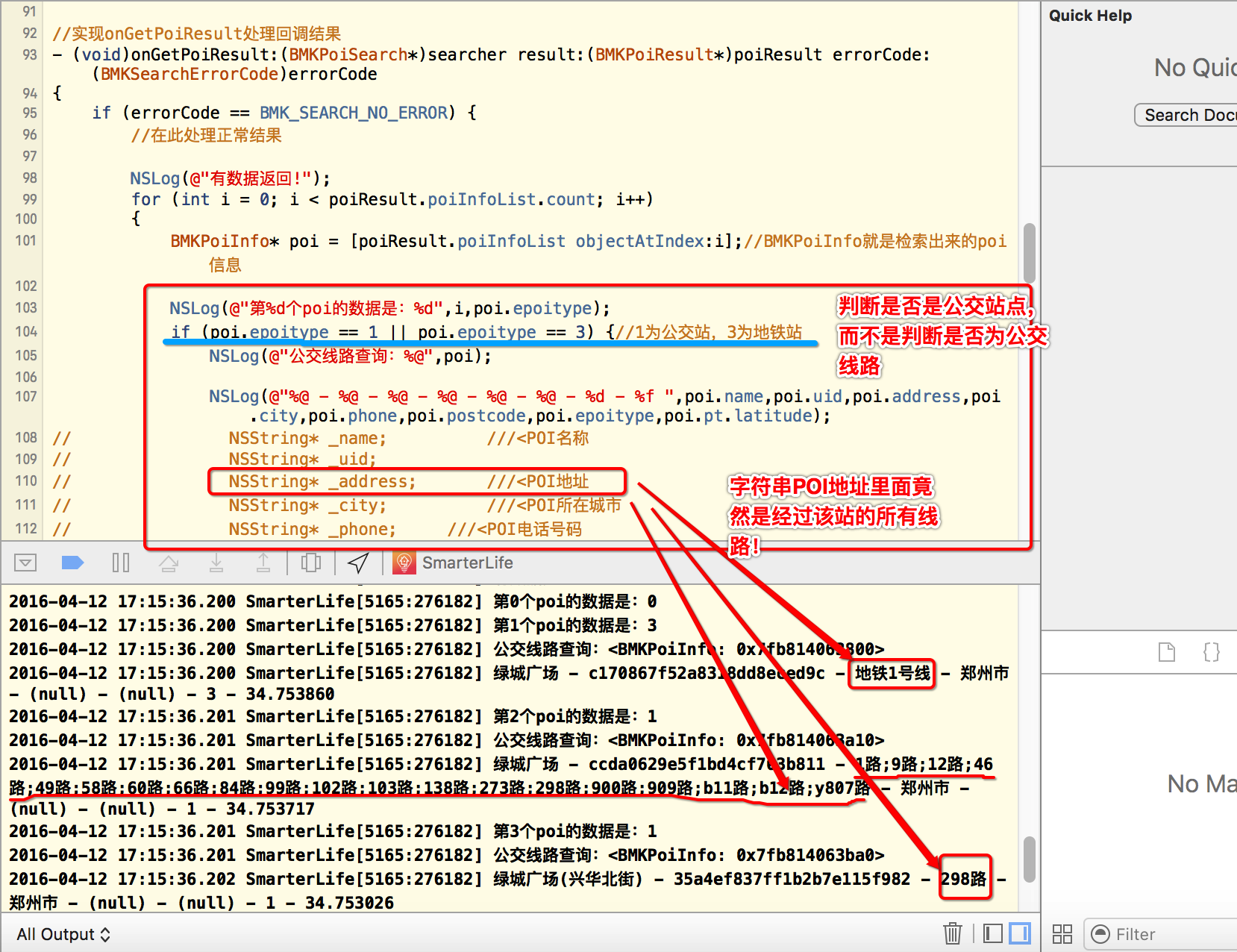Step over the current line

tap(169, 563)
